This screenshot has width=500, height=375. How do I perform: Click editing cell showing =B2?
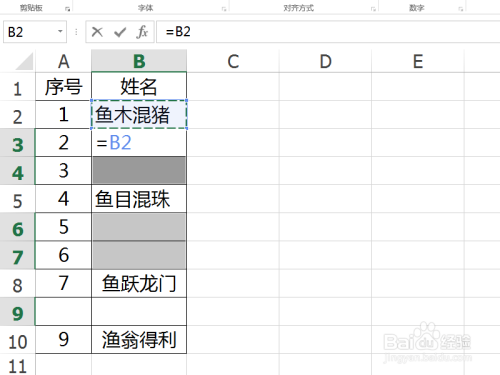pos(139,143)
